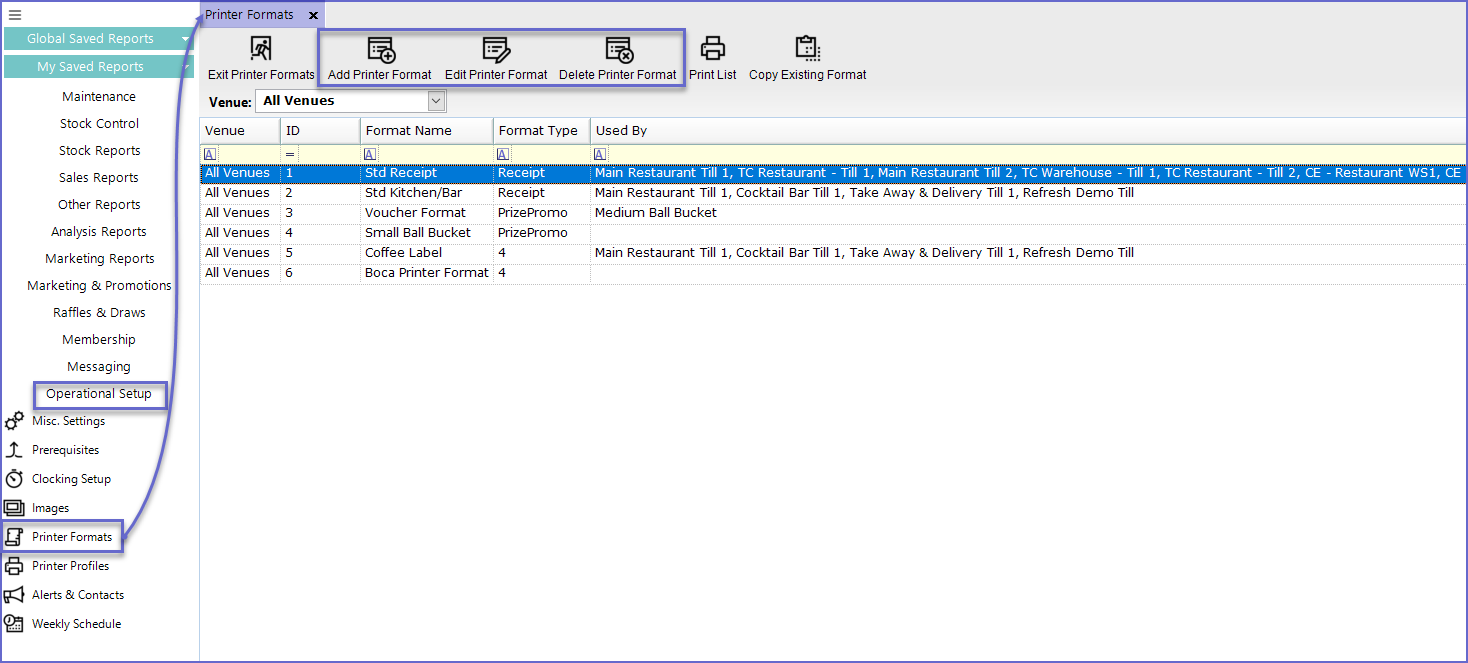1468x663 pixels.
Task: Select the Delete Printer Format icon
Action: tap(618, 51)
